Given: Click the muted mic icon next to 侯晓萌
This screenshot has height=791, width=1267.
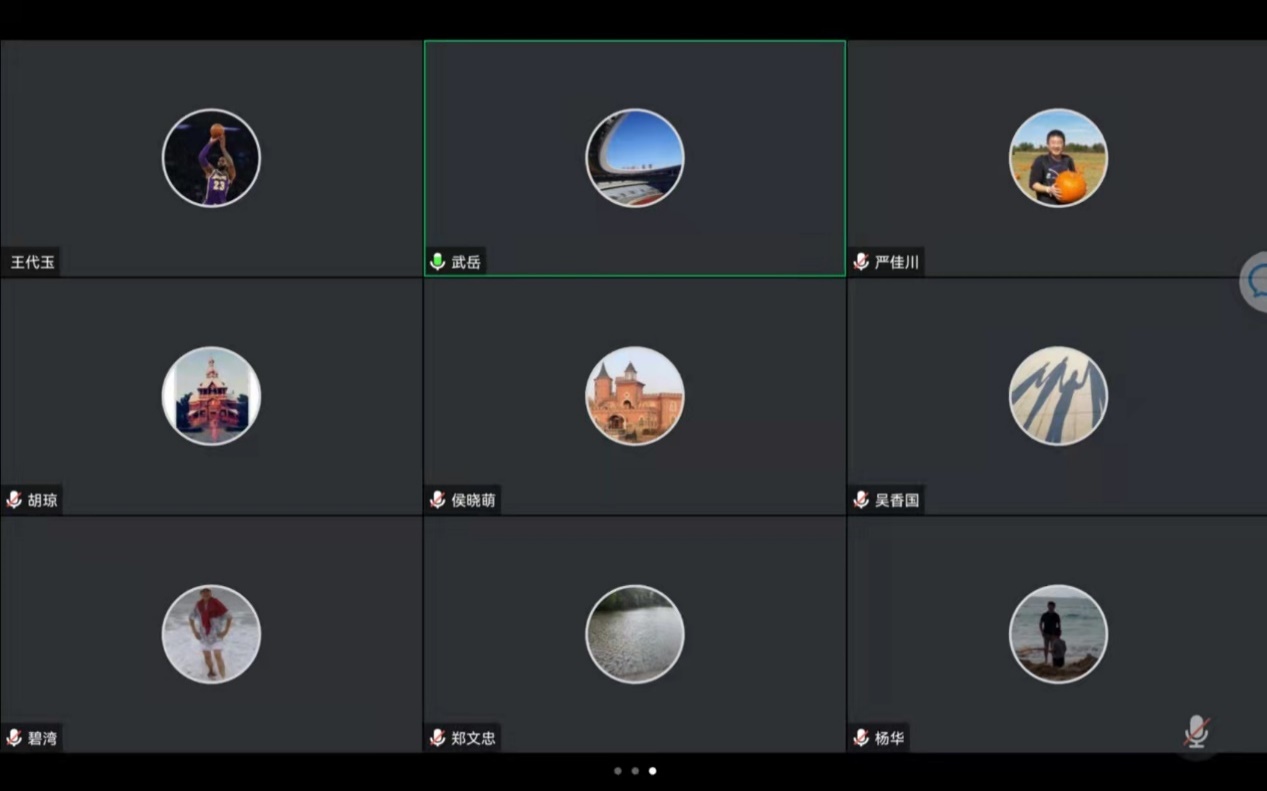Looking at the screenshot, I should click(x=437, y=500).
